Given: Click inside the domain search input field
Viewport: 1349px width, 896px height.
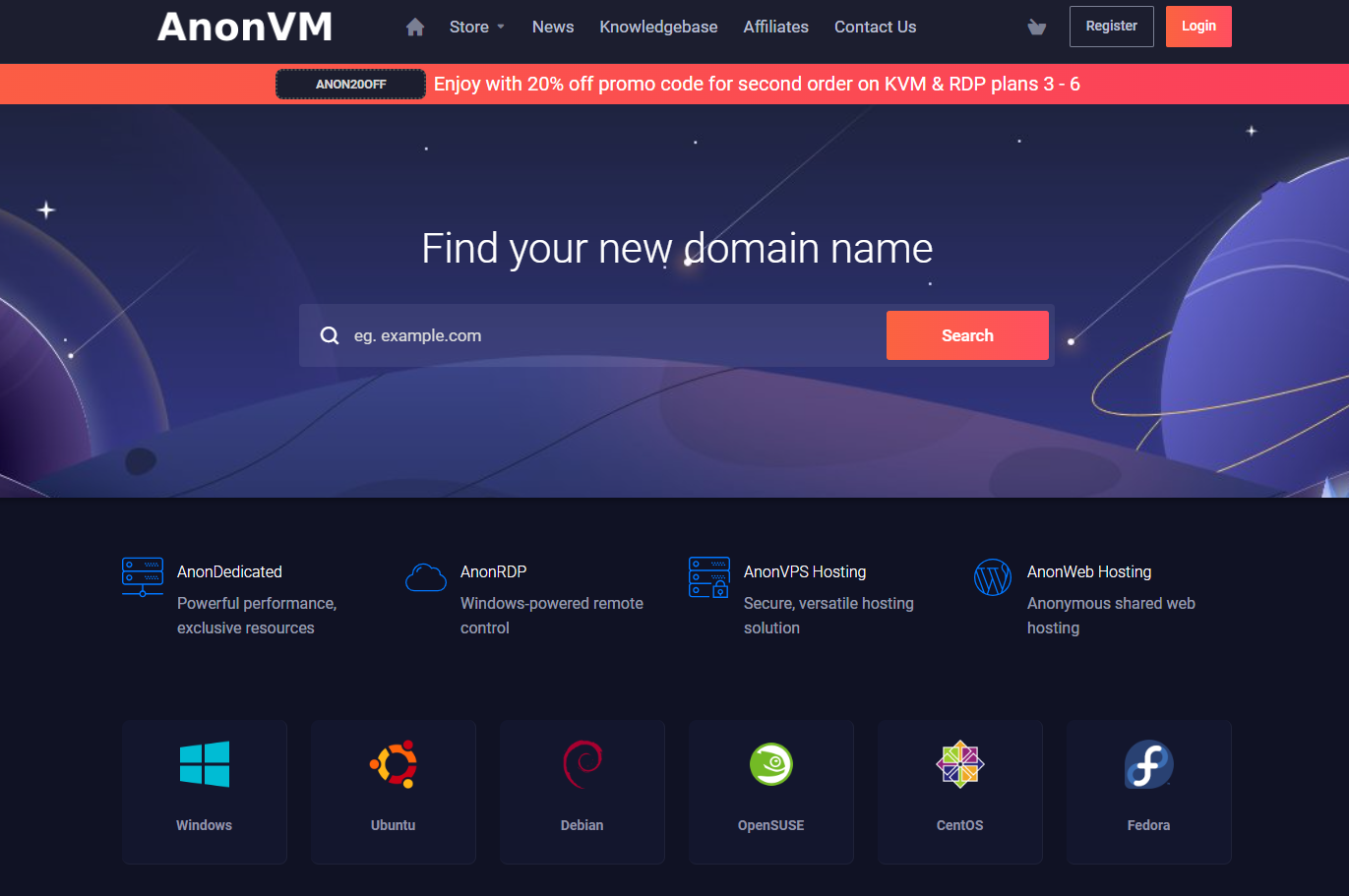Looking at the screenshot, I should pyautogui.click(x=590, y=335).
